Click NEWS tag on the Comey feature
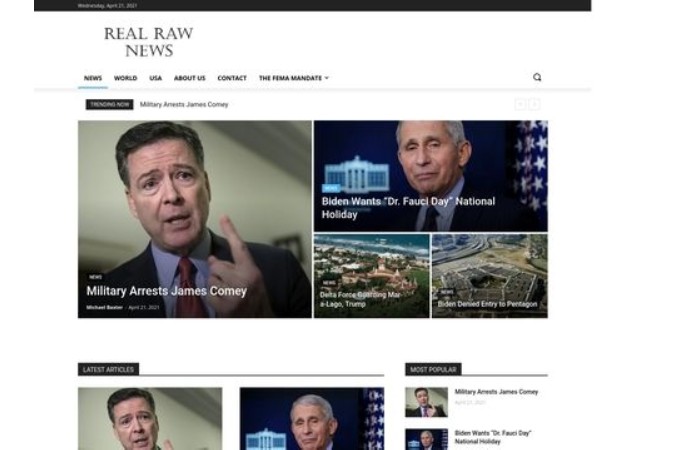Screen dimensions: 700x450 pyautogui.click(x=95, y=277)
